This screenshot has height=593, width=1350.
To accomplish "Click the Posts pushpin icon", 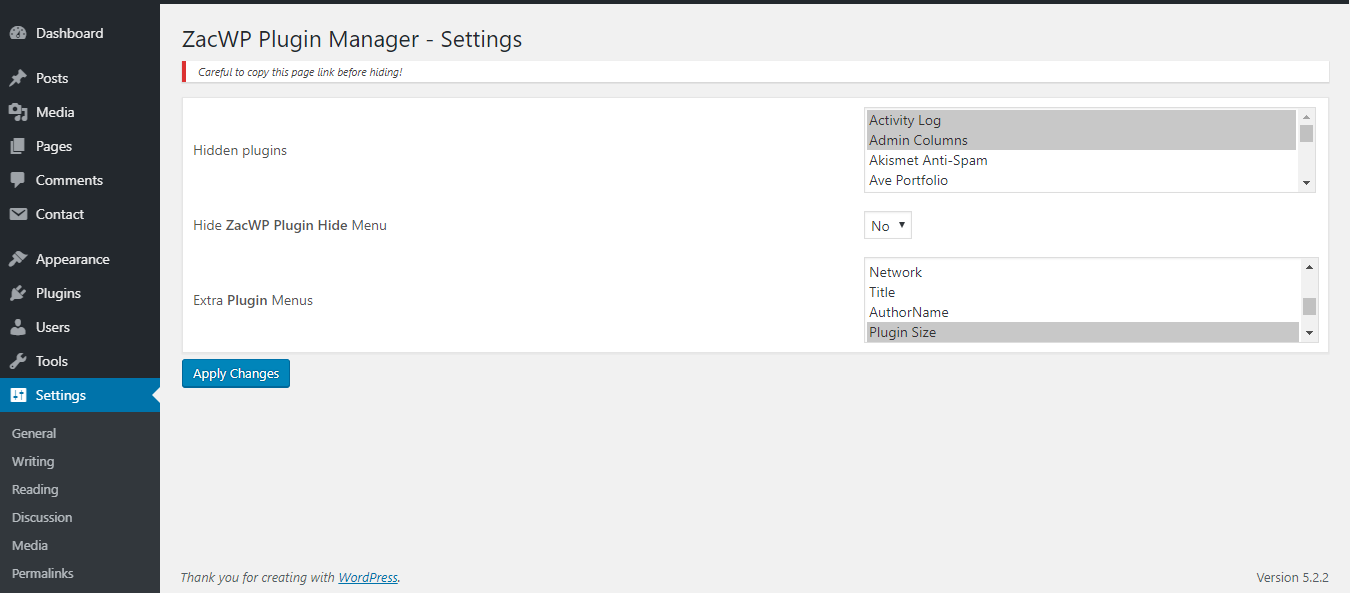I will click(x=18, y=78).
